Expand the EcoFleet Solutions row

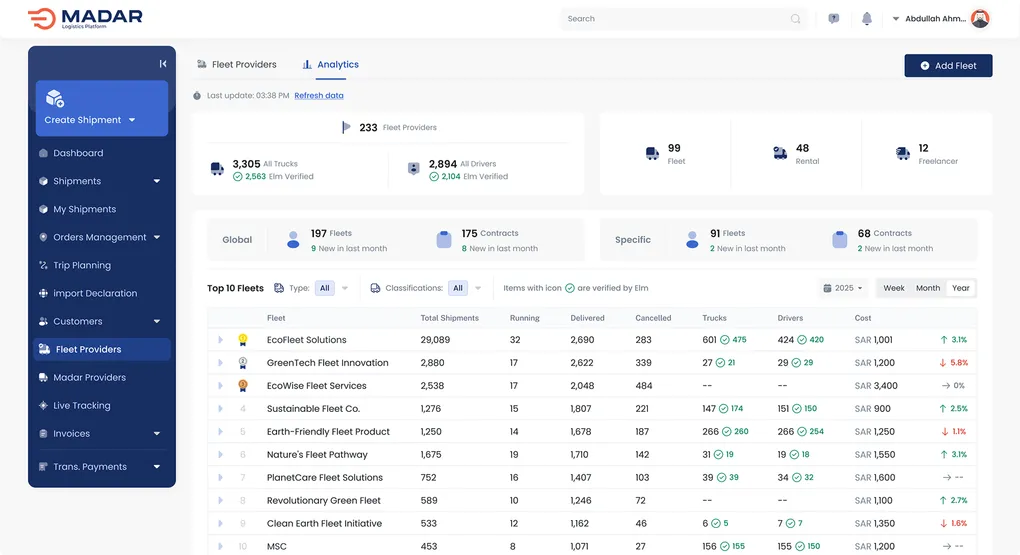pos(221,340)
